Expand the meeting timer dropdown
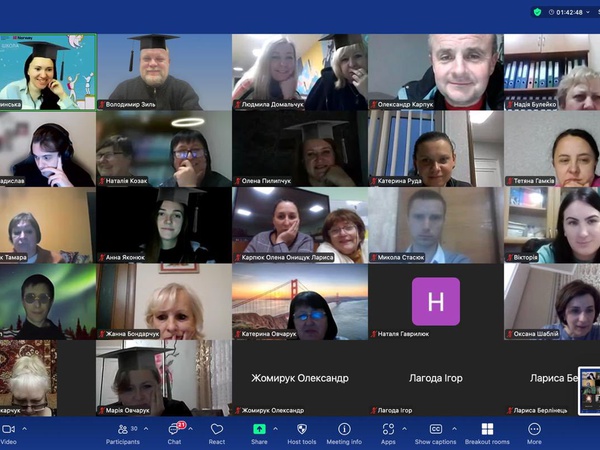Viewport: 600px width, 450px height. point(590,12)
